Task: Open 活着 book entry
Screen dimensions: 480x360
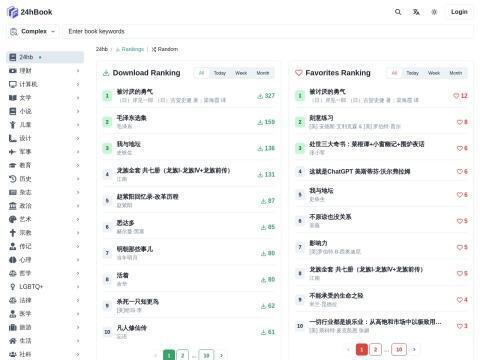Action: [122, 275]
